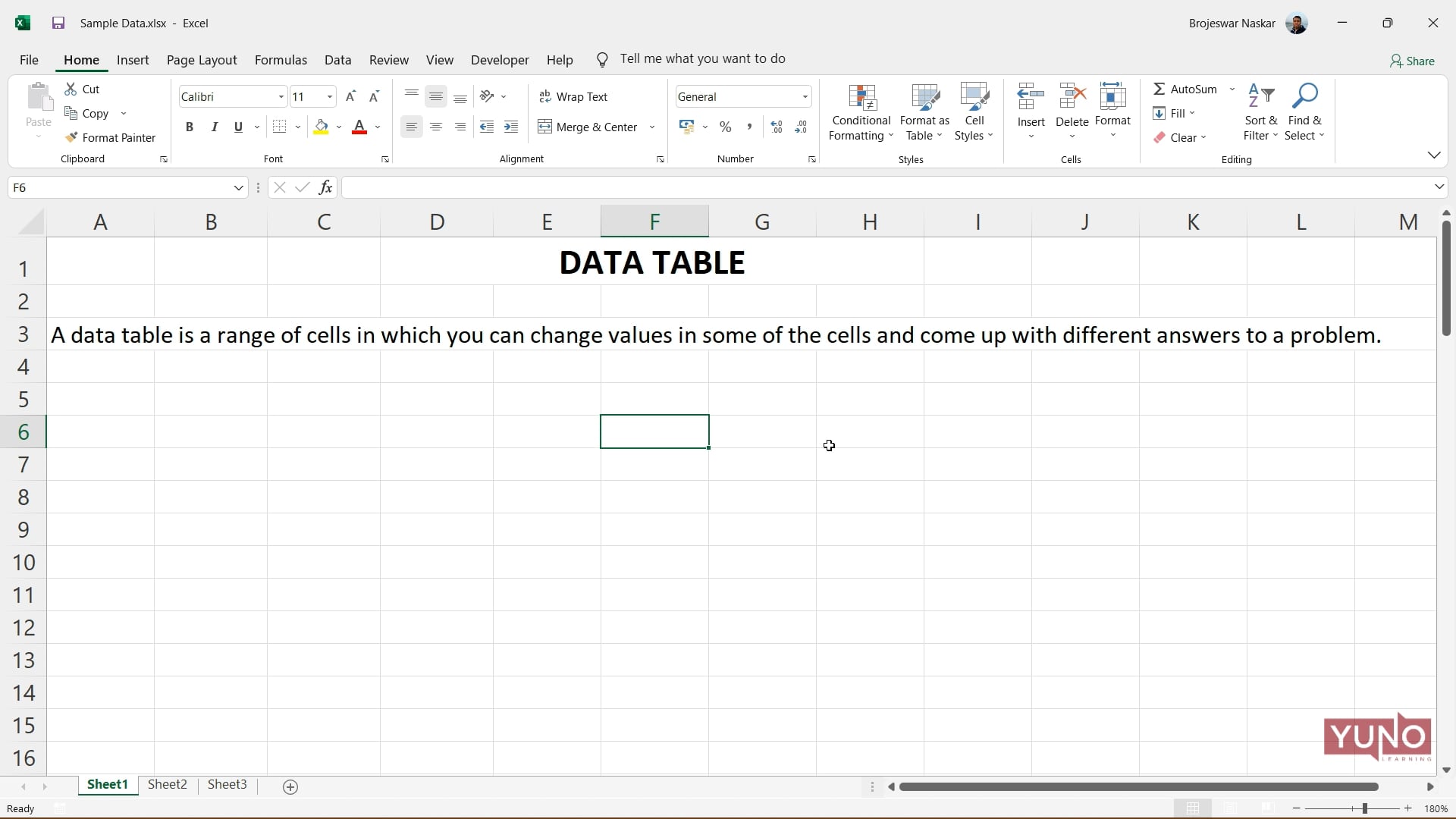Image resolution: width=1456 pixels, height=819 pixels.
Task: Toggle bold formatting
Action: (190, 127)
